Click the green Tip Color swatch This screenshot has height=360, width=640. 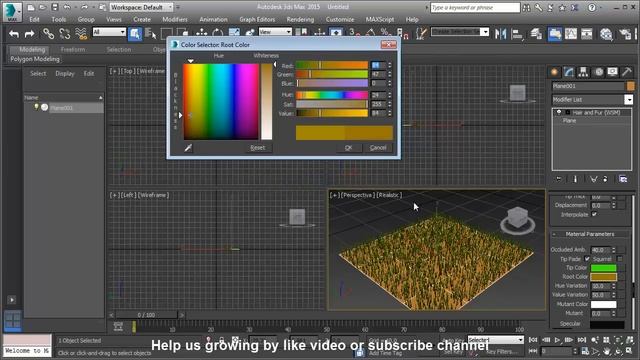tap(603, 268)
